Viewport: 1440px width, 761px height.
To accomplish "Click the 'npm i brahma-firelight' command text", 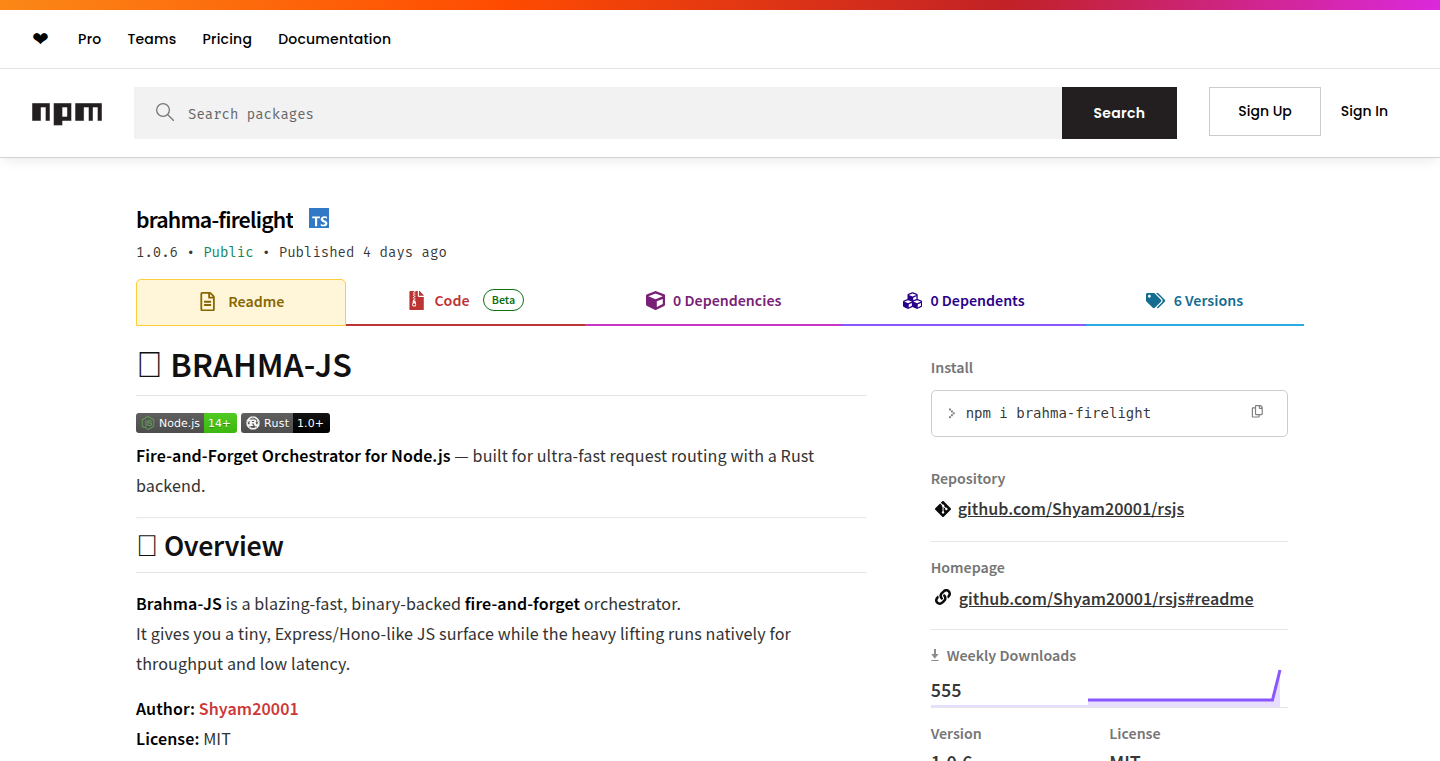I will 1058,413.
